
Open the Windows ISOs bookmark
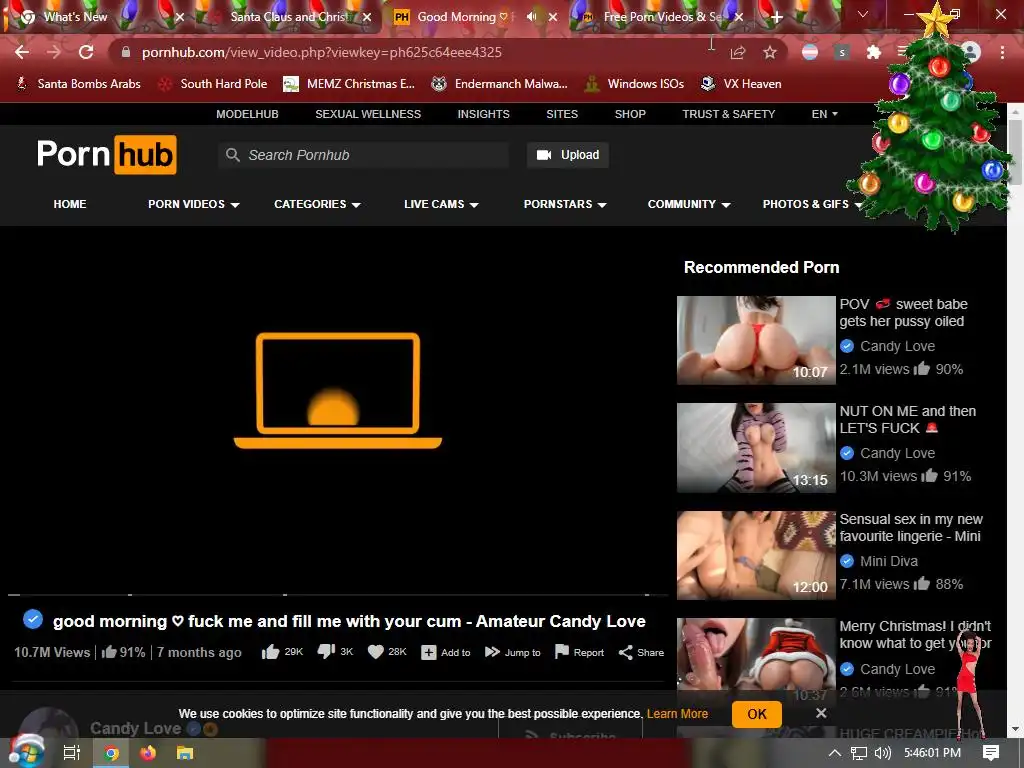[635, 84]
